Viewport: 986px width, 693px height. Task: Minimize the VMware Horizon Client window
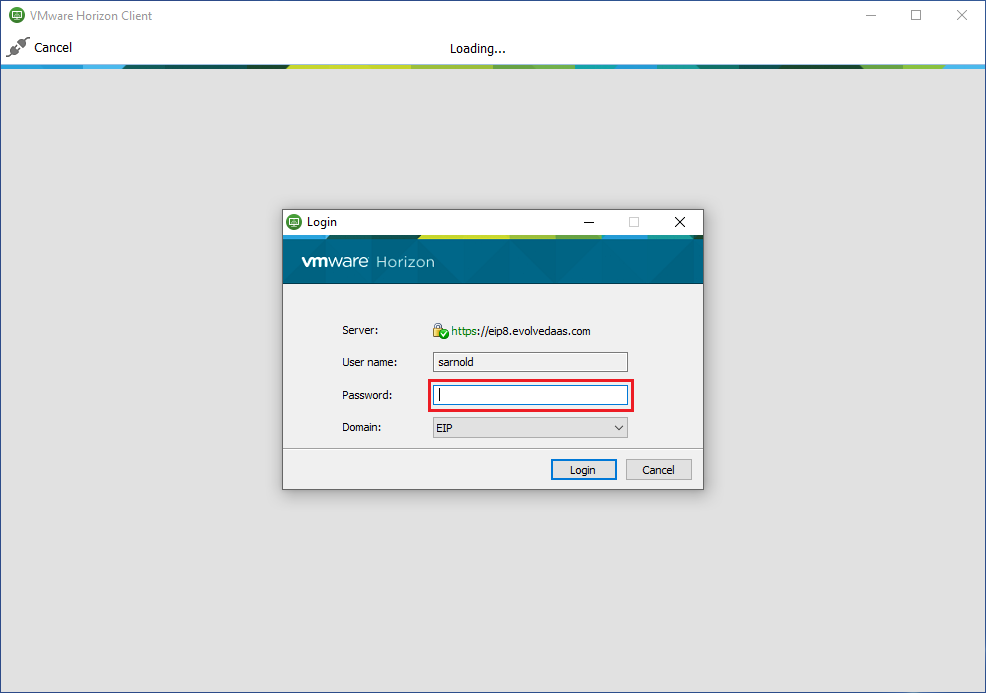point(870,16)
